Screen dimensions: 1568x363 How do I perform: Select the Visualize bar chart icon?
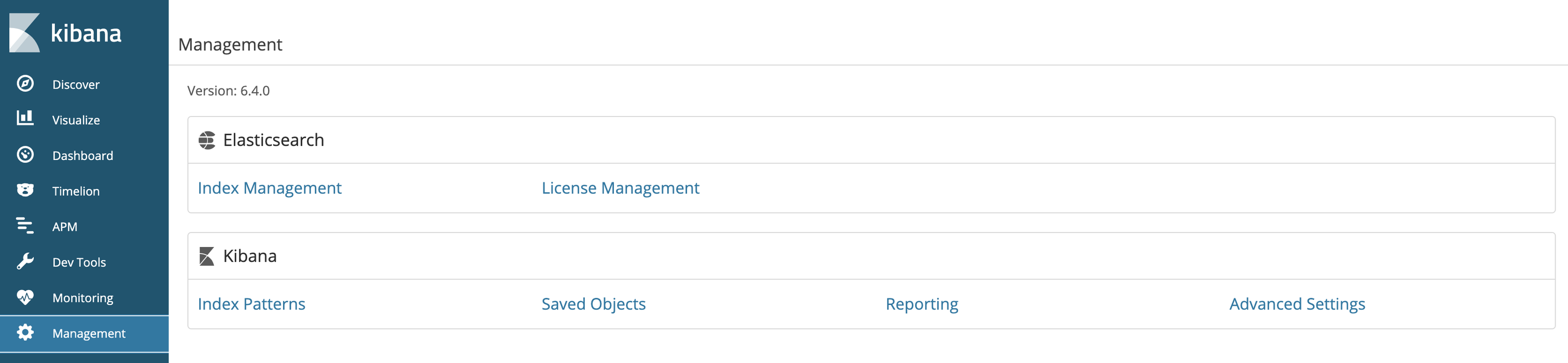25,118
